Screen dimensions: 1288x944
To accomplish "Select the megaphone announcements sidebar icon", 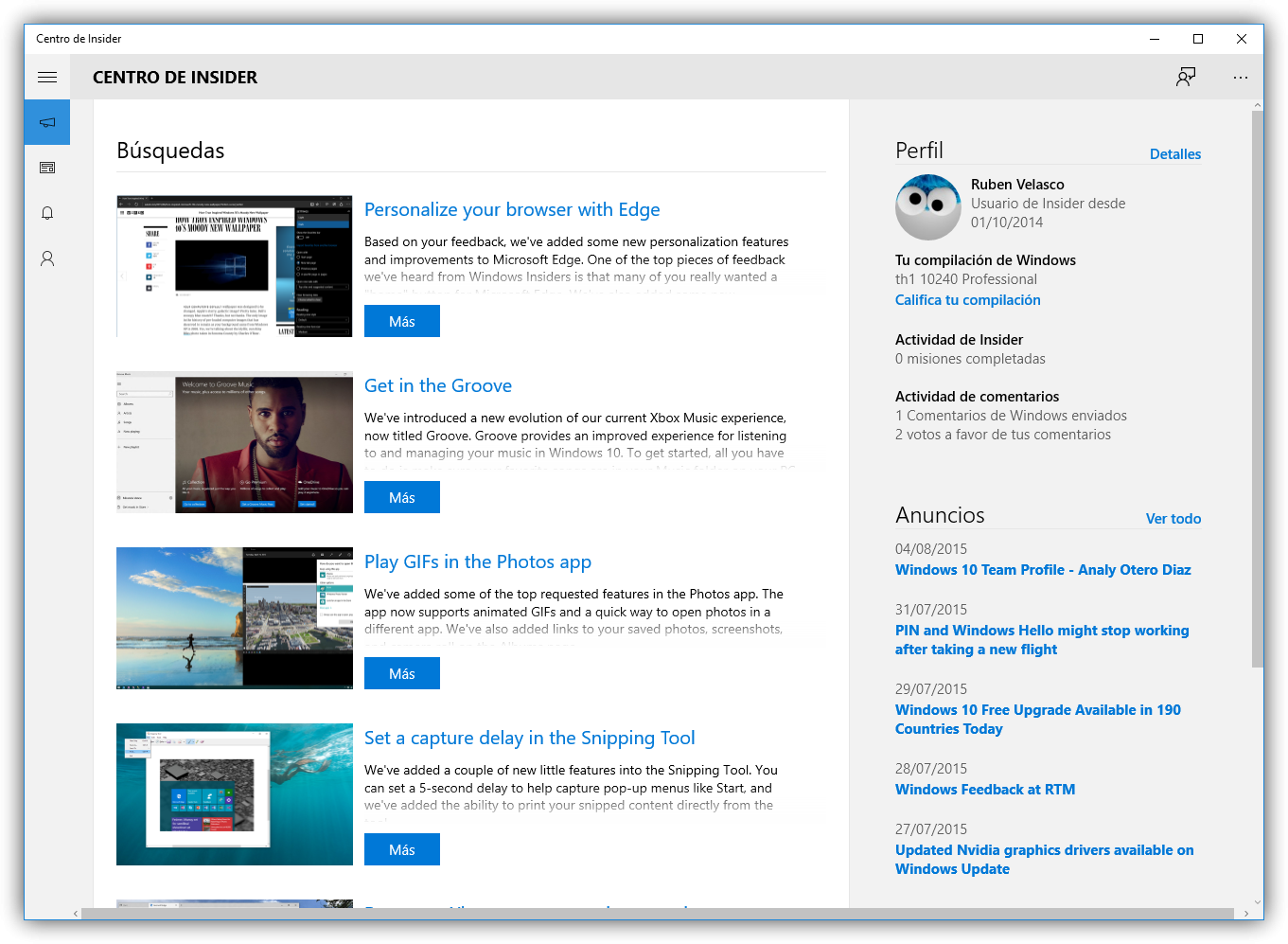I will tap(47, 122).
